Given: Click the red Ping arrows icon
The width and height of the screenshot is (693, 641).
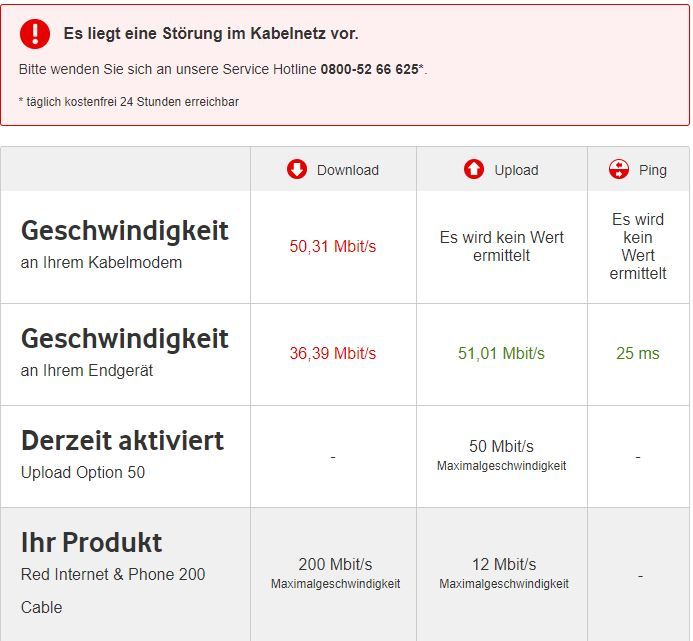Looking at the screenshot, I should [x=619, y=169].
